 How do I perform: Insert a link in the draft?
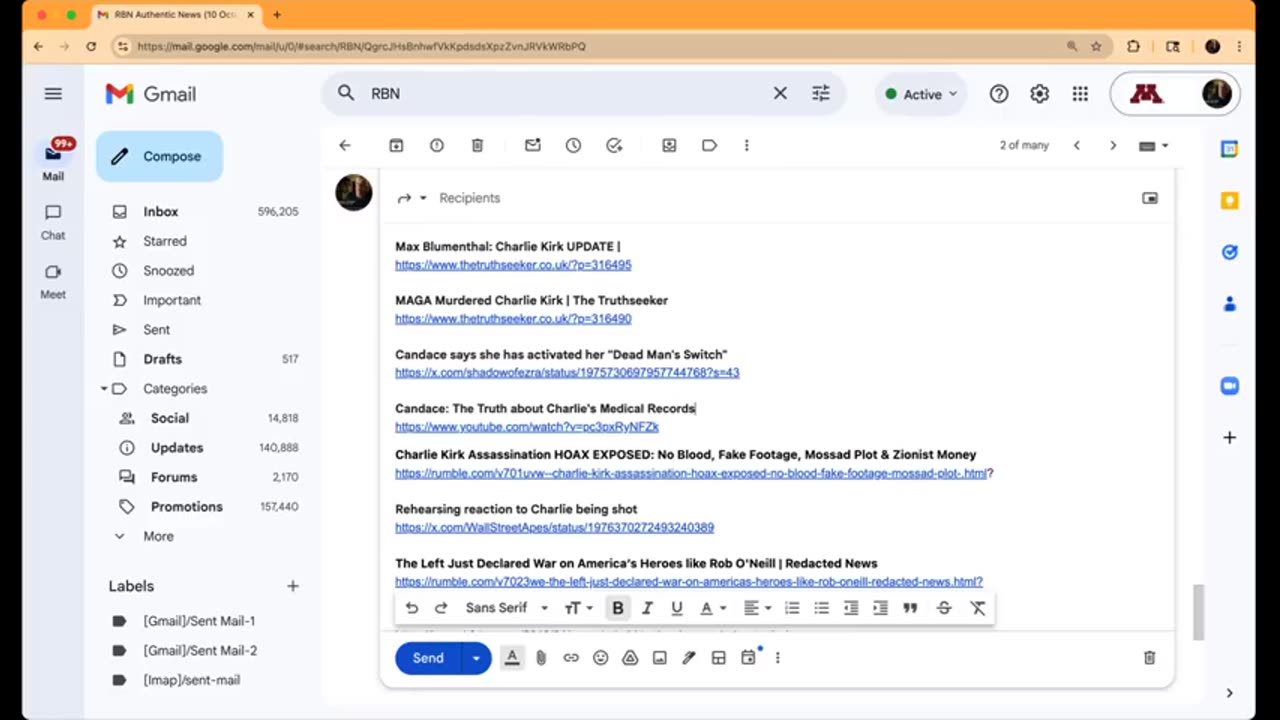coord(571,657)
